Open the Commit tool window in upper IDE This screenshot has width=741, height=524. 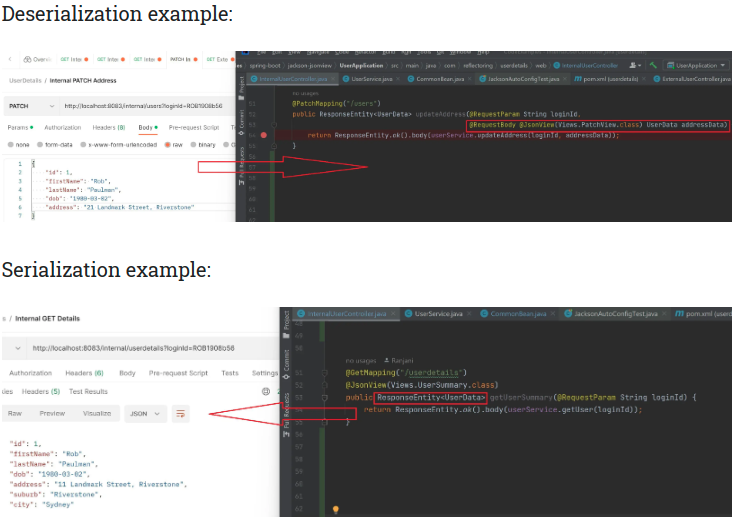pyautogui.click(x=241, y=122)
